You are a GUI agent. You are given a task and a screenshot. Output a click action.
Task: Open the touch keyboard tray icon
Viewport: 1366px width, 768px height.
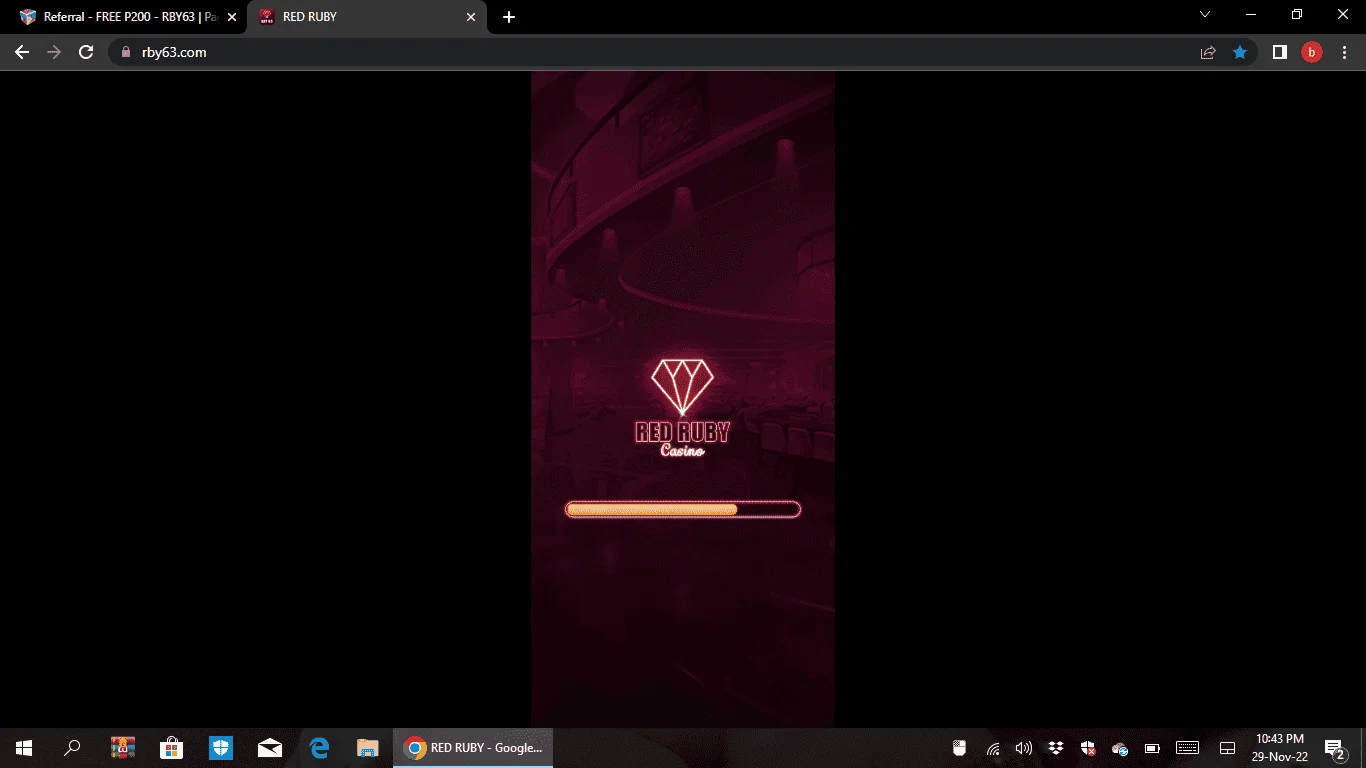[x=1188, y=748]
